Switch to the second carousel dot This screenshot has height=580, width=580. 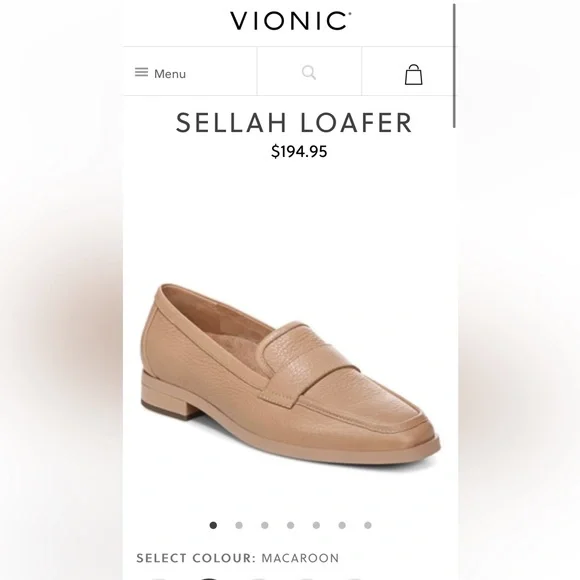click(x=239, y=525)
